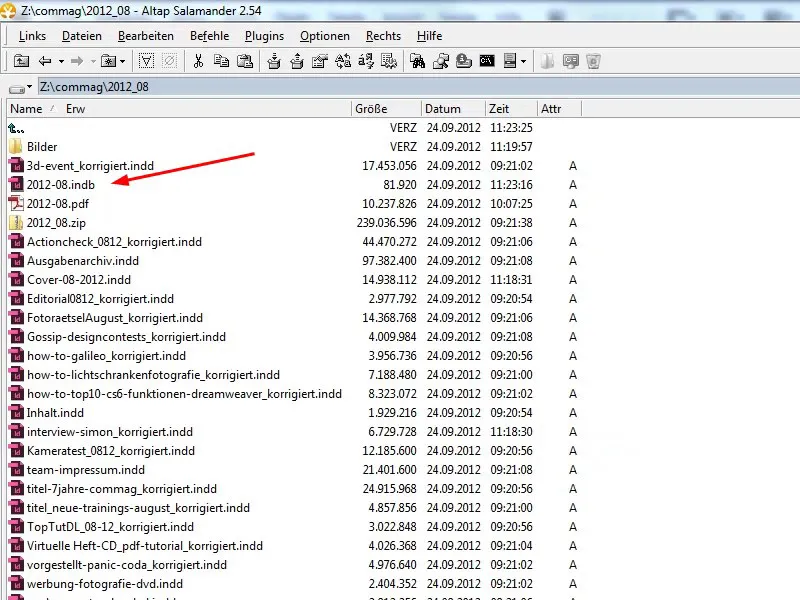Open the Dateien menu

(x=82, y=36)
